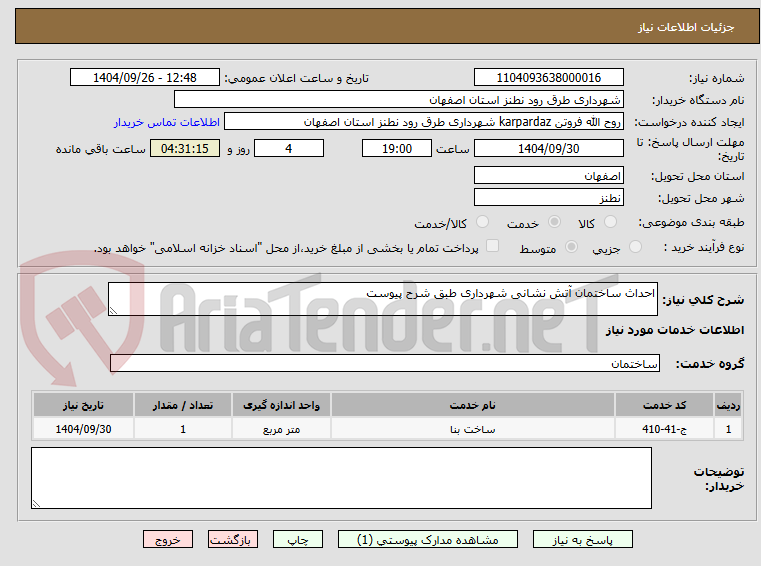The width and height of the screenshot is (761, 566).
Task: Click the service name cell ساخت بنا
Action: coord(473,429)
